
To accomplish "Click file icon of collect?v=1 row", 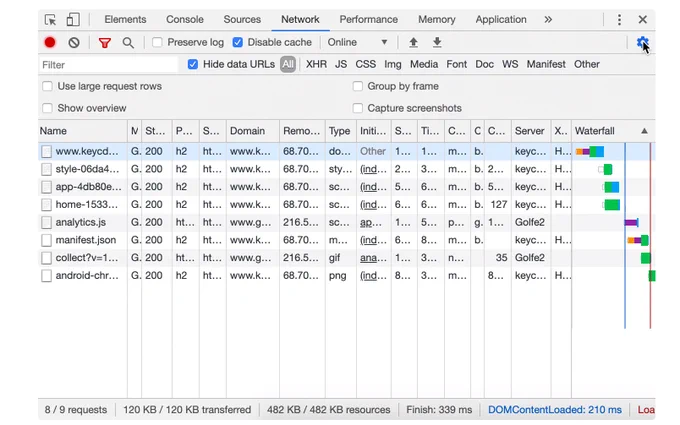I will point(46,258).
